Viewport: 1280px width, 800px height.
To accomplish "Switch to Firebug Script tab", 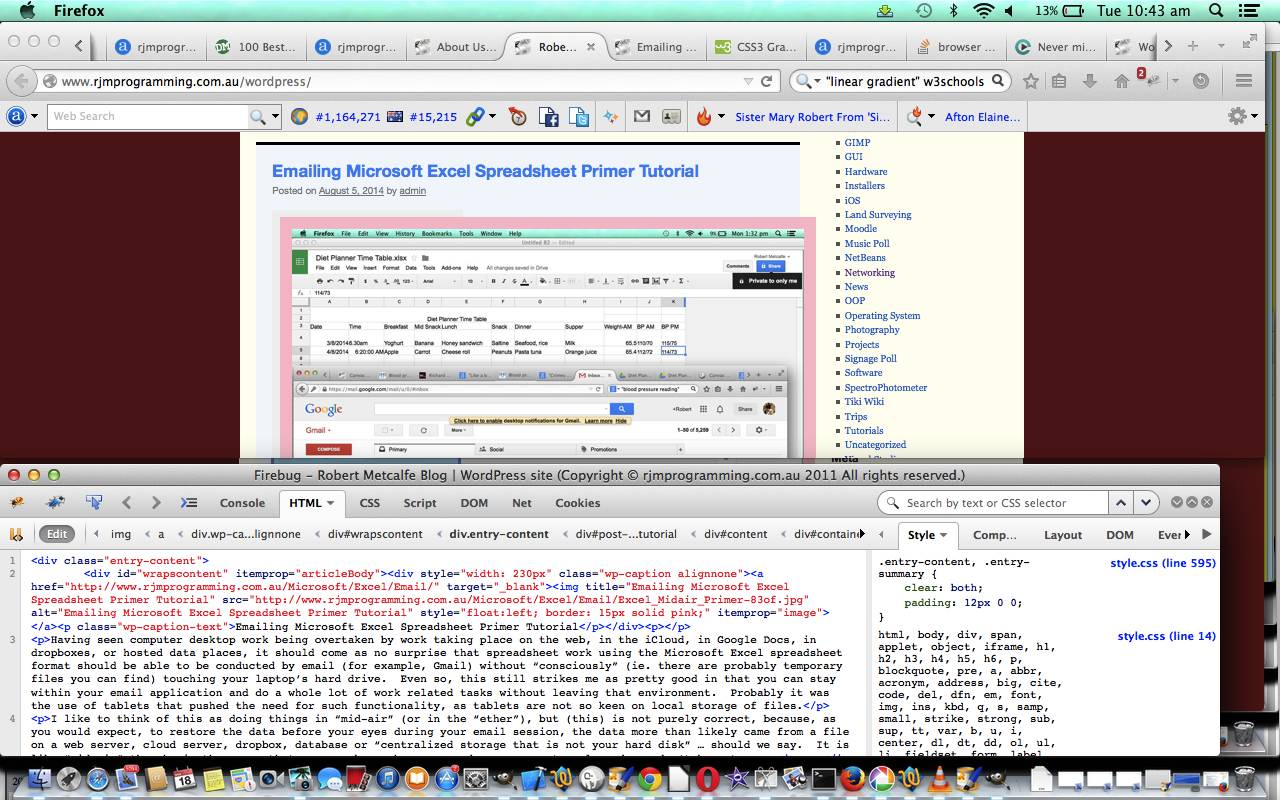I will 420,503.
